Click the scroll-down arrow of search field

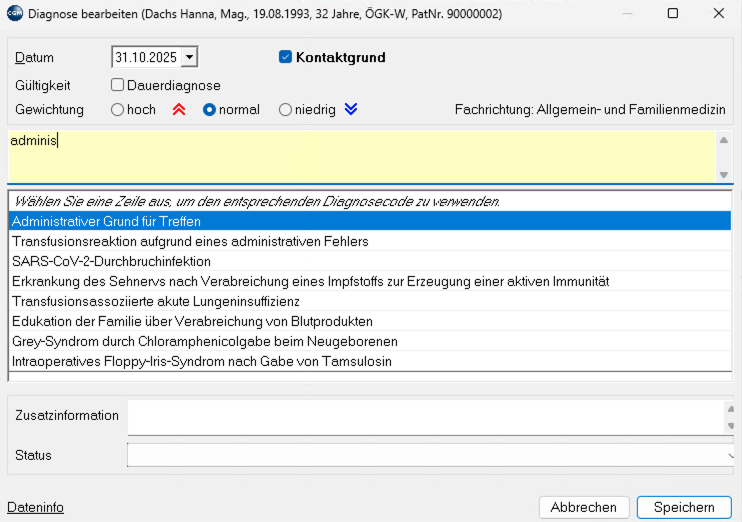(x=724, y=174)
